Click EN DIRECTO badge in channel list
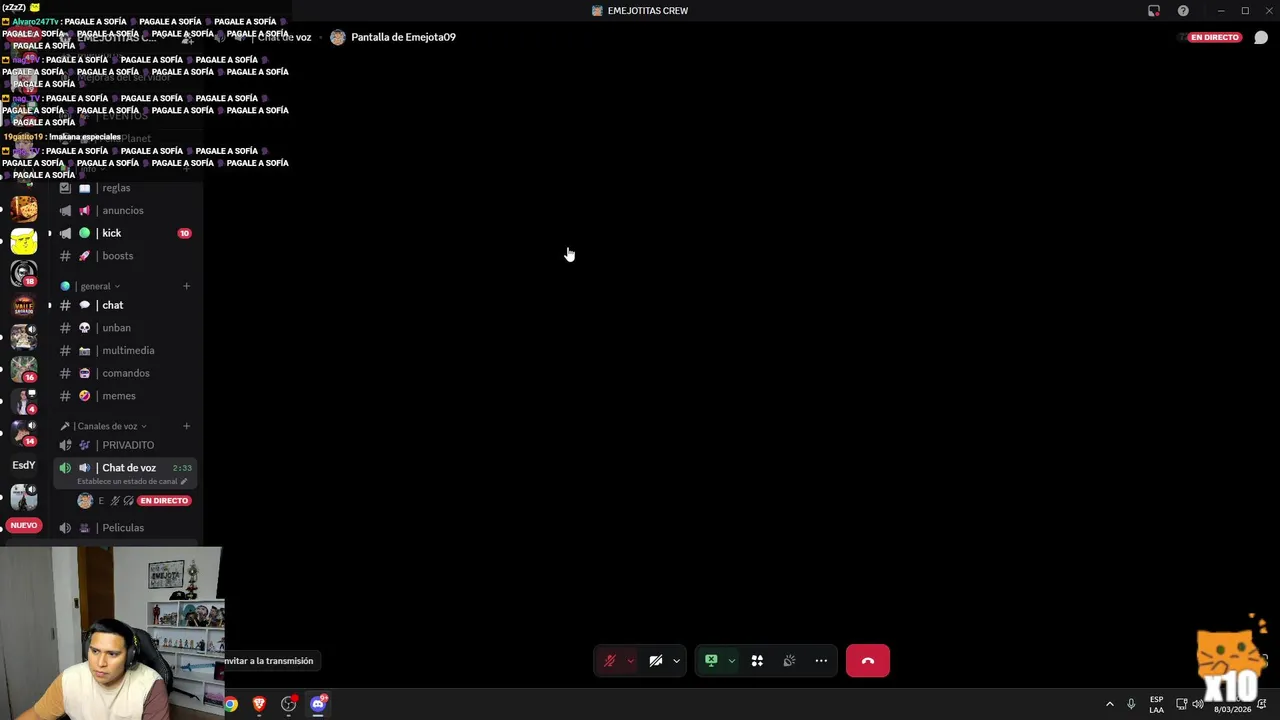1280x720 pixels. (x=164, y=501)
